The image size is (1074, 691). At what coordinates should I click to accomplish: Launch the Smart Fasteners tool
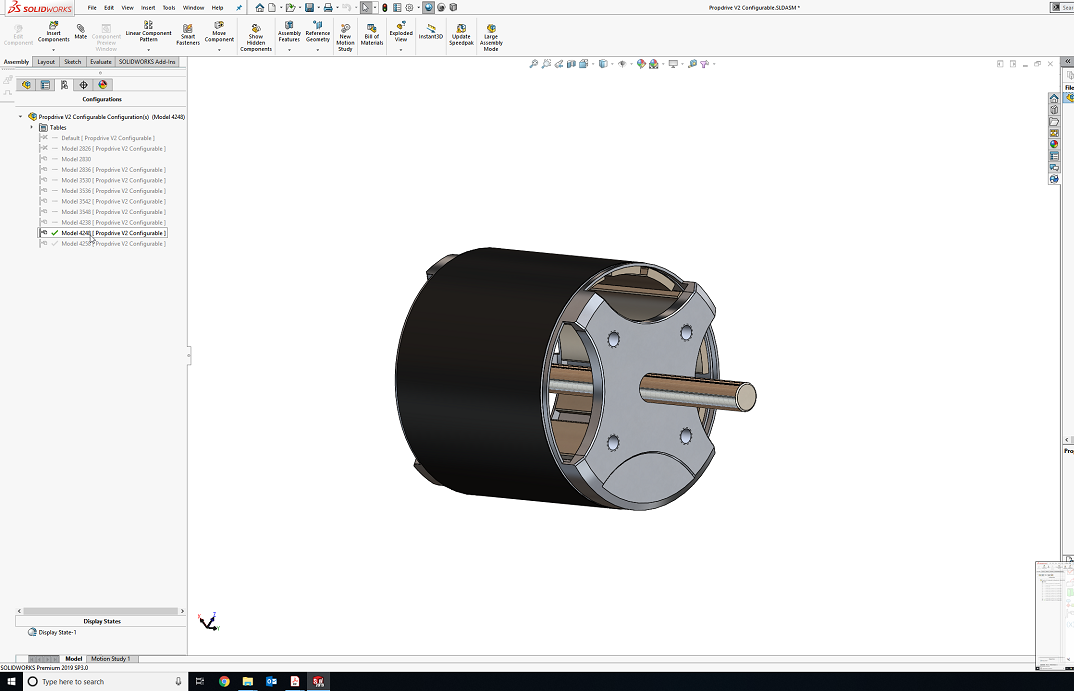coord(188,35)
